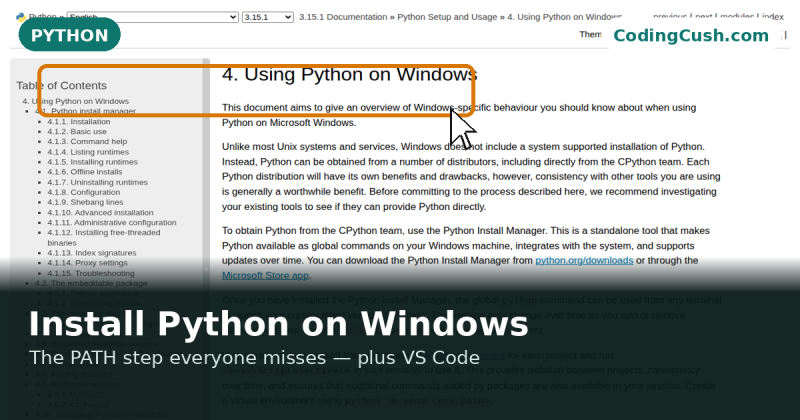Open 4.1.9. Shebang lines entry
This screenshot has height=420, width=800.
click(85, 202)
